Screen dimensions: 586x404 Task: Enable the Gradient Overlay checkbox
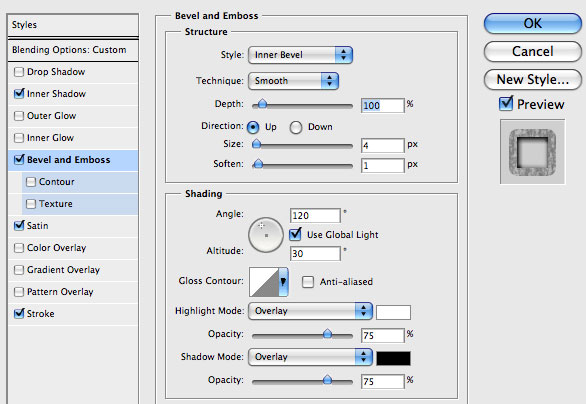[x=19, y=270]
